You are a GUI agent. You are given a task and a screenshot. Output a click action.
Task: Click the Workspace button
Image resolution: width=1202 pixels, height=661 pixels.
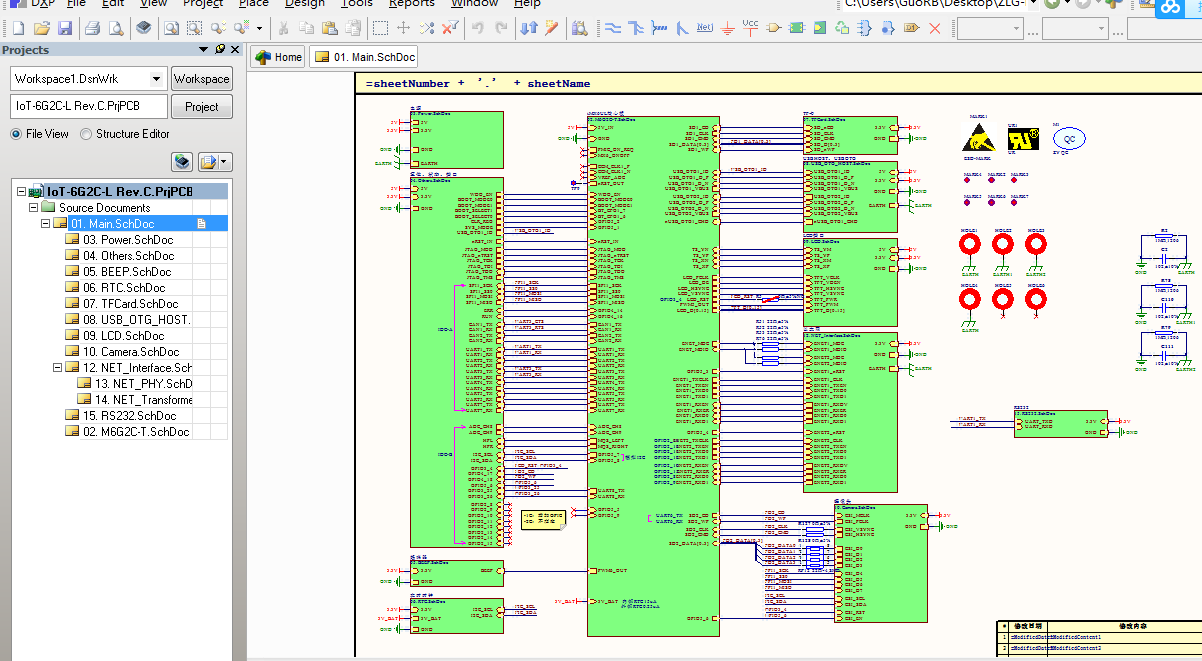click(x=202, y=79)
